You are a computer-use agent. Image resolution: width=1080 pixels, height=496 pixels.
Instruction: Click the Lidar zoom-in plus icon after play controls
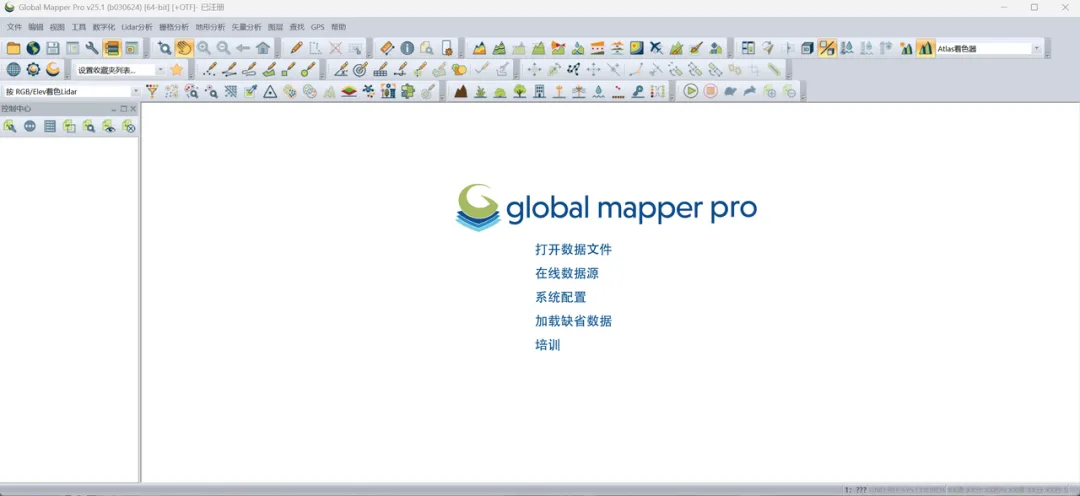coord(771,91)
